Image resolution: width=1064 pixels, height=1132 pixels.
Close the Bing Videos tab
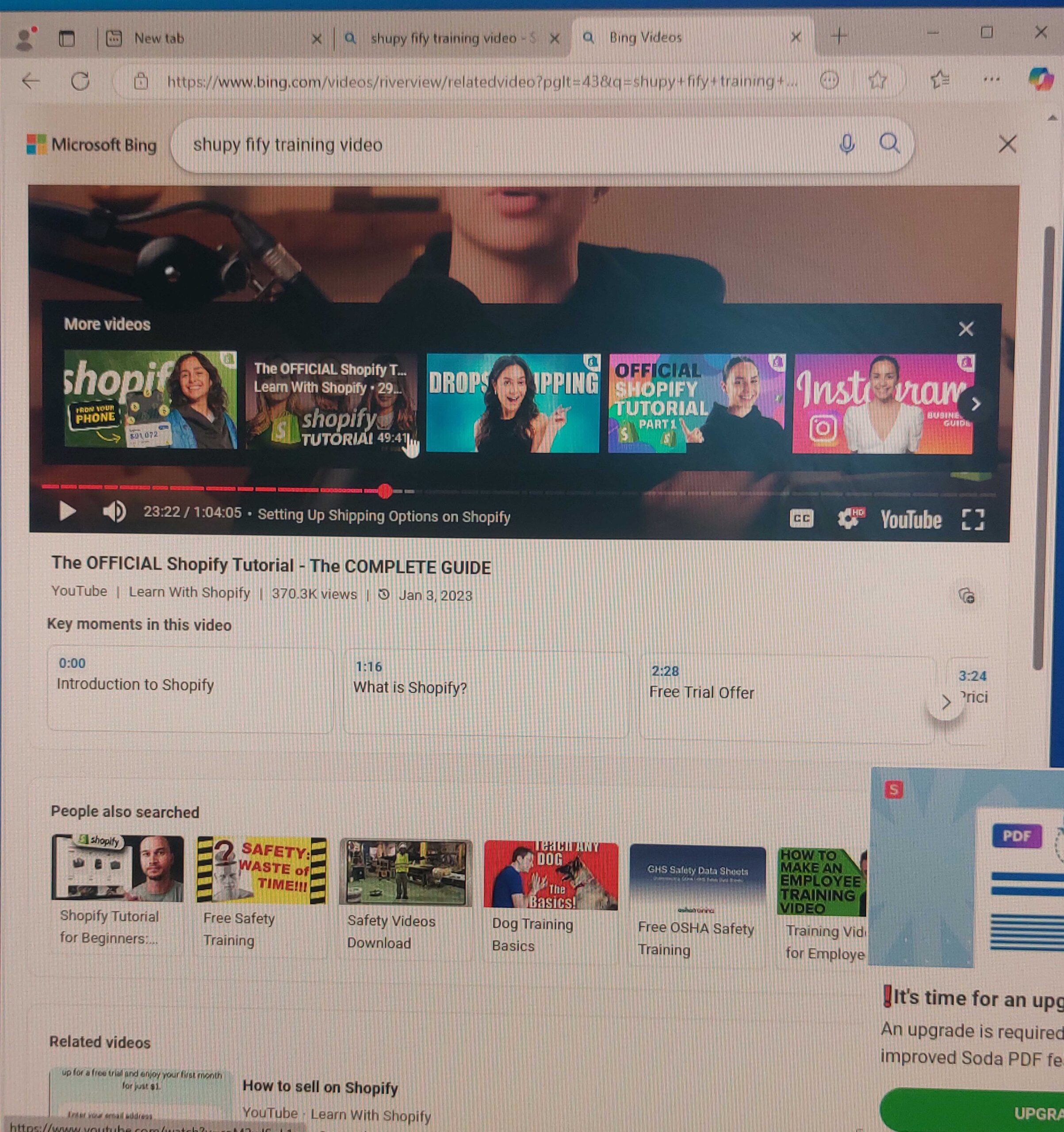tap(796, 38)
